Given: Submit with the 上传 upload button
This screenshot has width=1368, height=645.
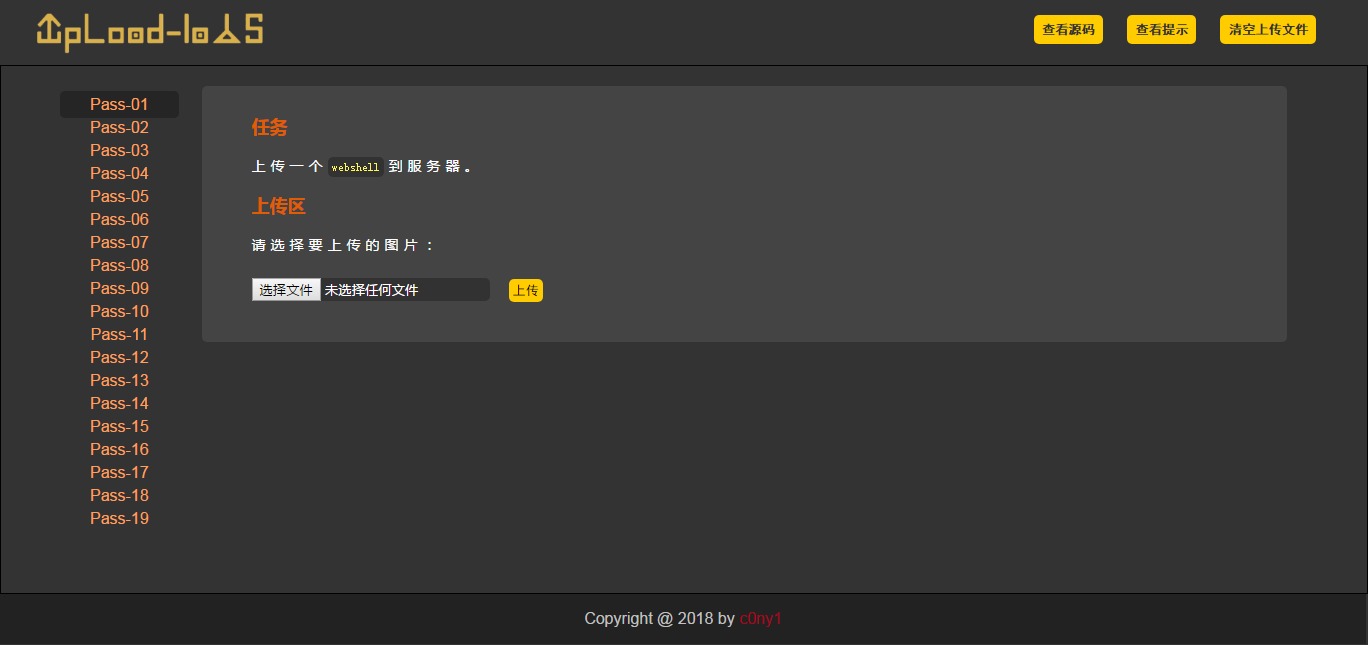Looking at the screenshot, I should 526,291.
